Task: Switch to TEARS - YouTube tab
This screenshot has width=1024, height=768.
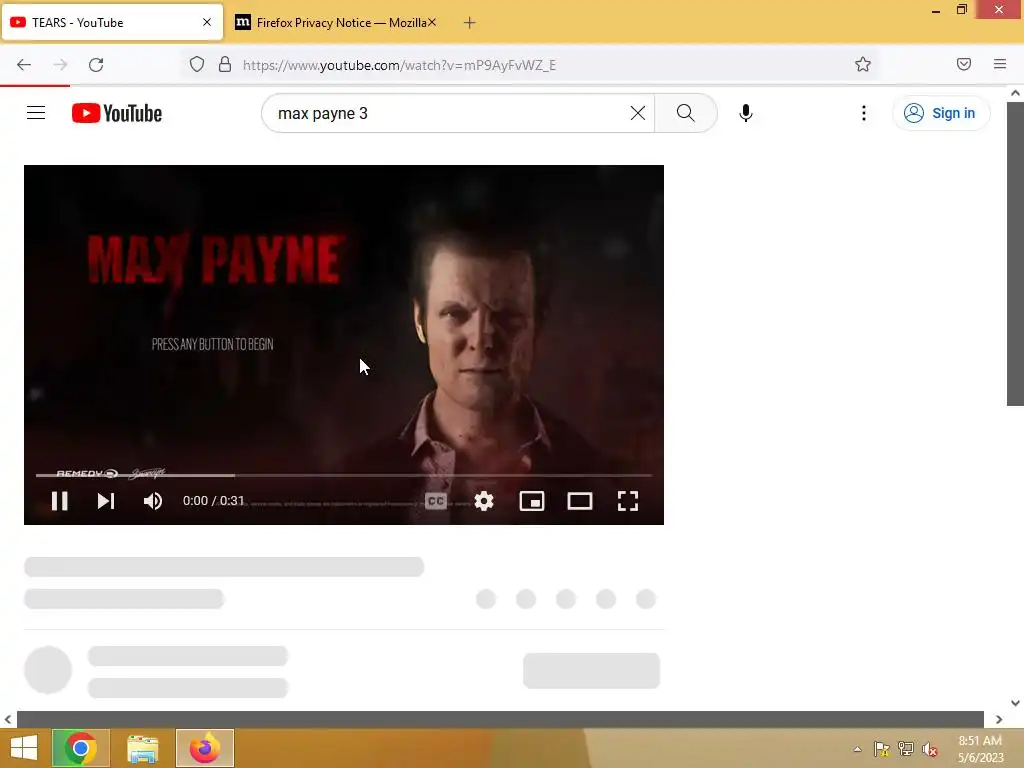Action: pyautogui.click(x=111, y=22)
